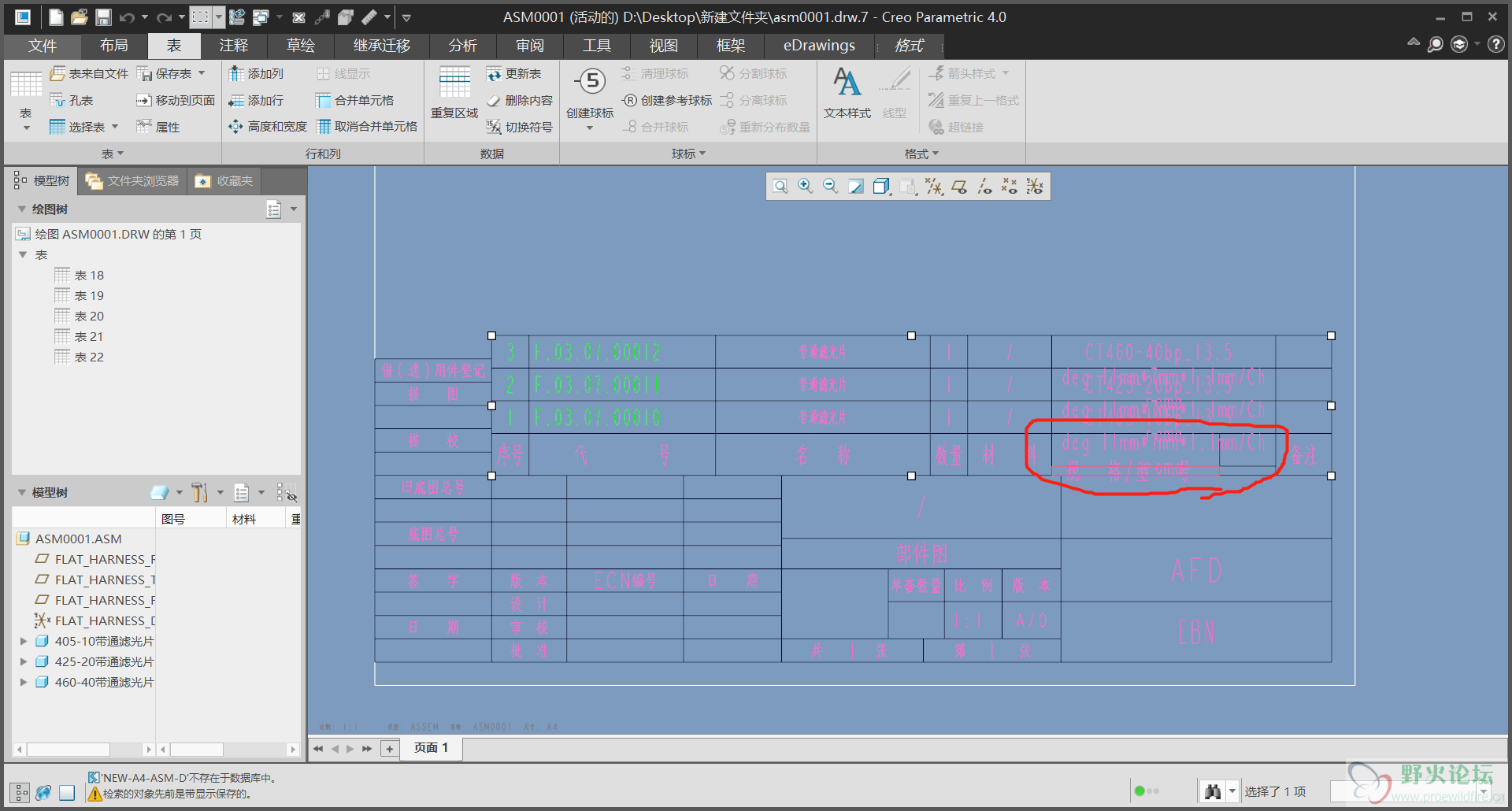This screenshot has height=811, width=1512.
Task: Switch to the 收藏夹 panel tab
Action: (224, 181)
